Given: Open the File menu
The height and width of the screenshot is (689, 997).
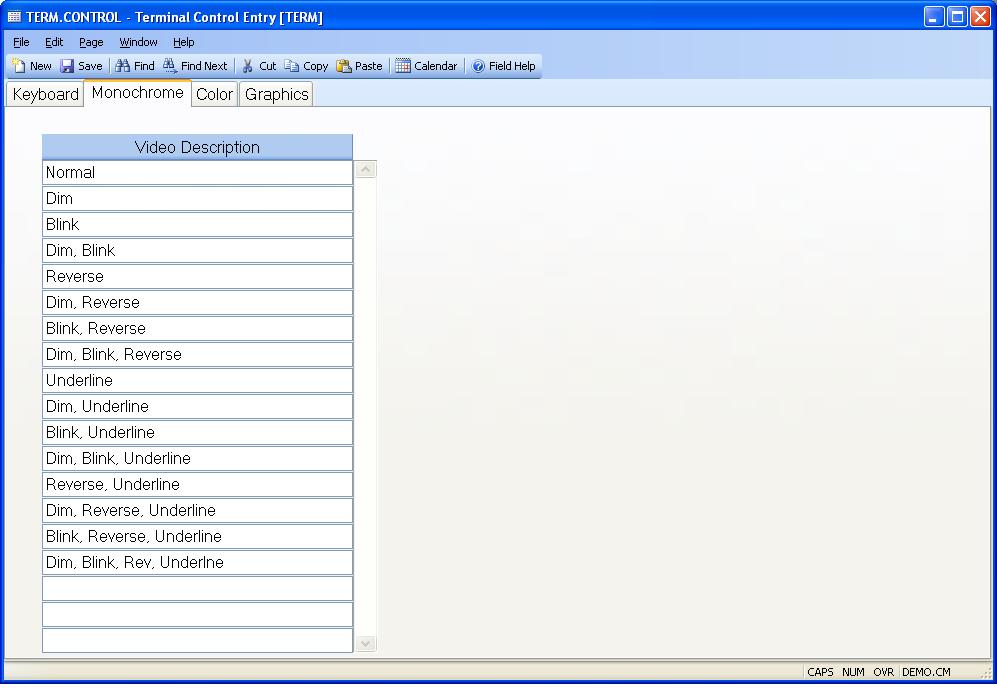Looking at the screenshot, I should pos(21,42).
